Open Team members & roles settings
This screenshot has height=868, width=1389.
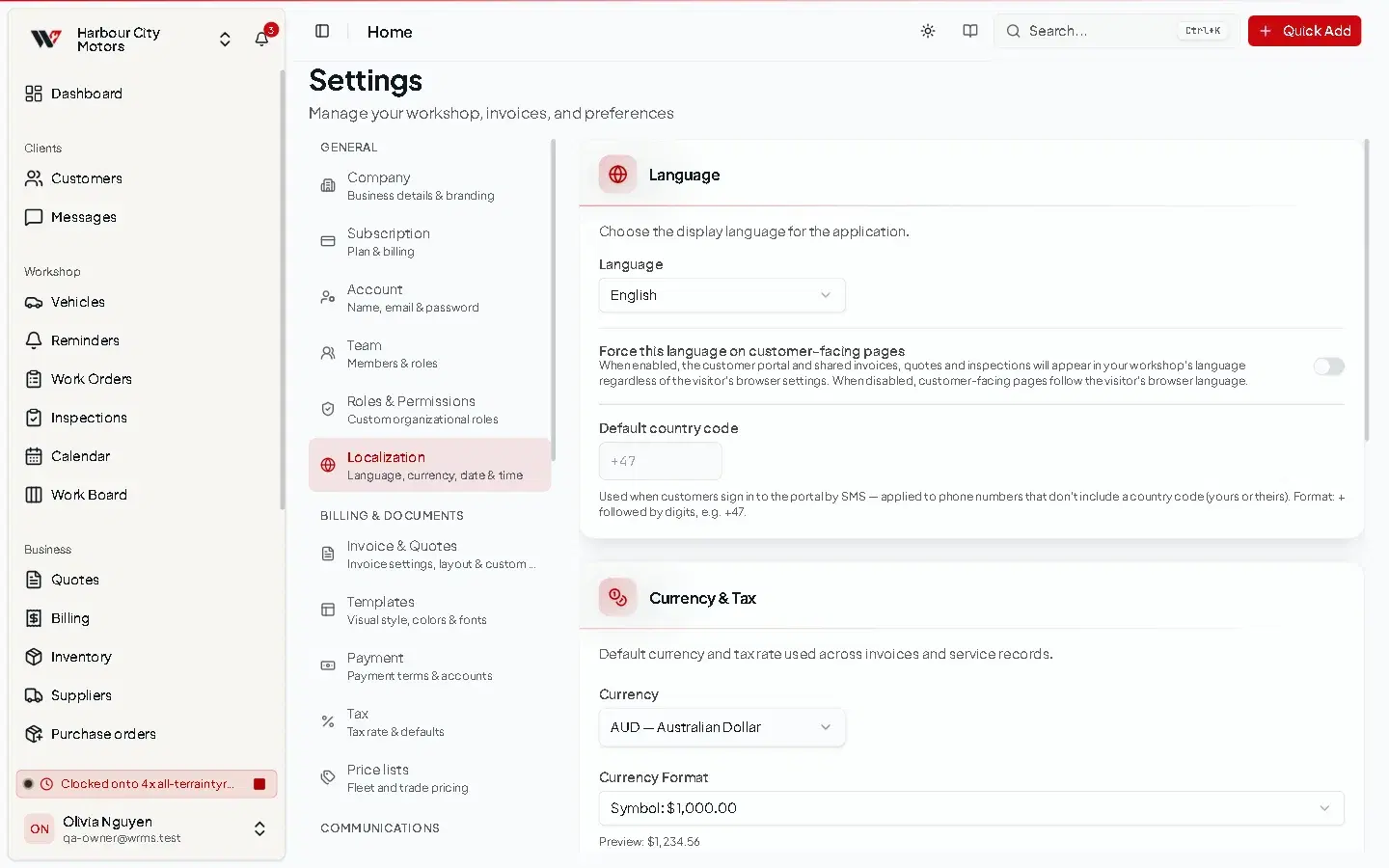point(429,353)
